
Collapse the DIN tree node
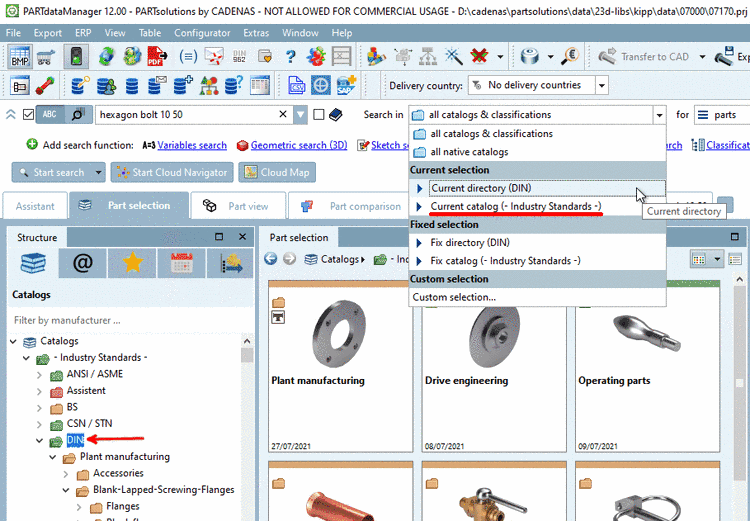pyautogui.click(x=40, y=440)
